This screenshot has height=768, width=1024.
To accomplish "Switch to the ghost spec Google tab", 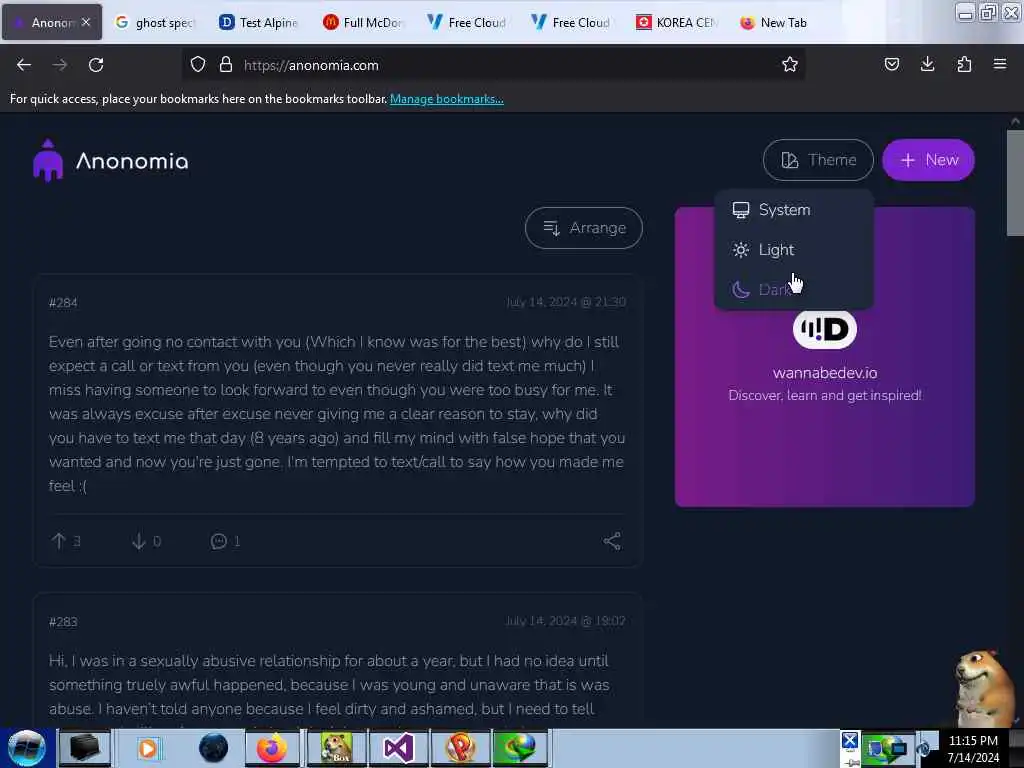I will (x=157, y=22).
